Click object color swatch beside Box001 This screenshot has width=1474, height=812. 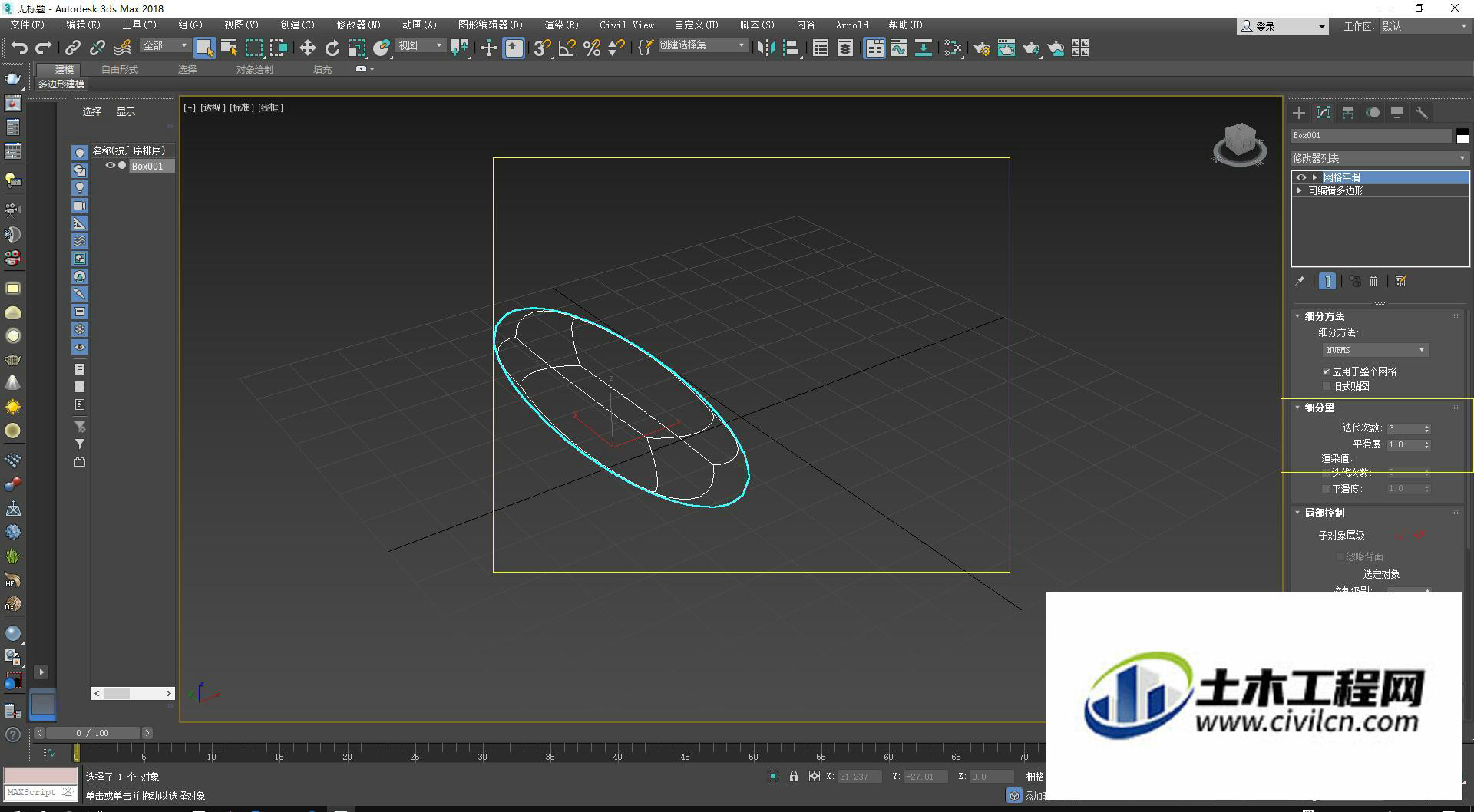pos(1462,136)
